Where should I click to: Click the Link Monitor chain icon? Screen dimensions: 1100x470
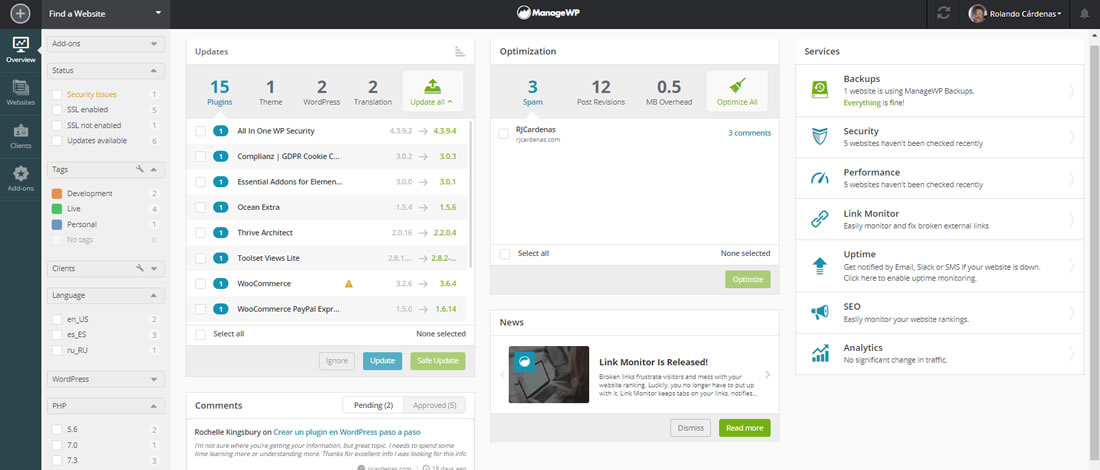[x=819, y=219]
